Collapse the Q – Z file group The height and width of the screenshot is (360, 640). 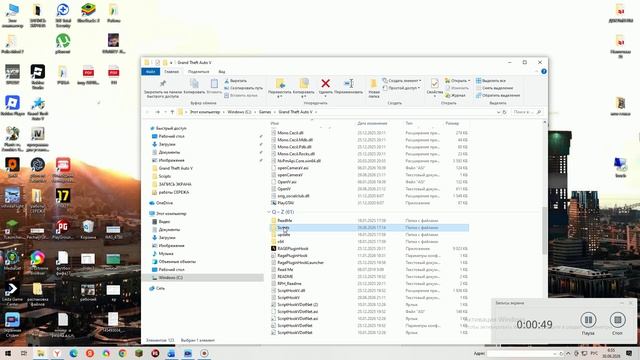point(269,212)
